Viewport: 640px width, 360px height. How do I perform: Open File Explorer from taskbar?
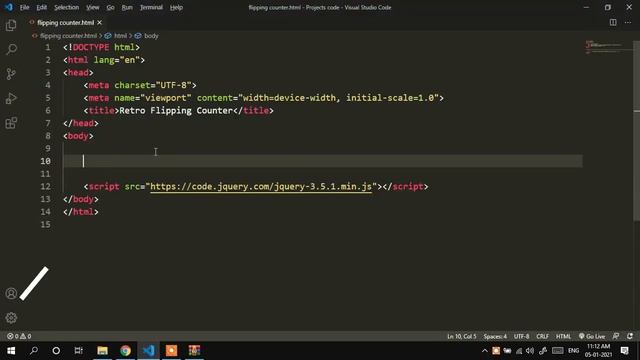click(102, 351)
